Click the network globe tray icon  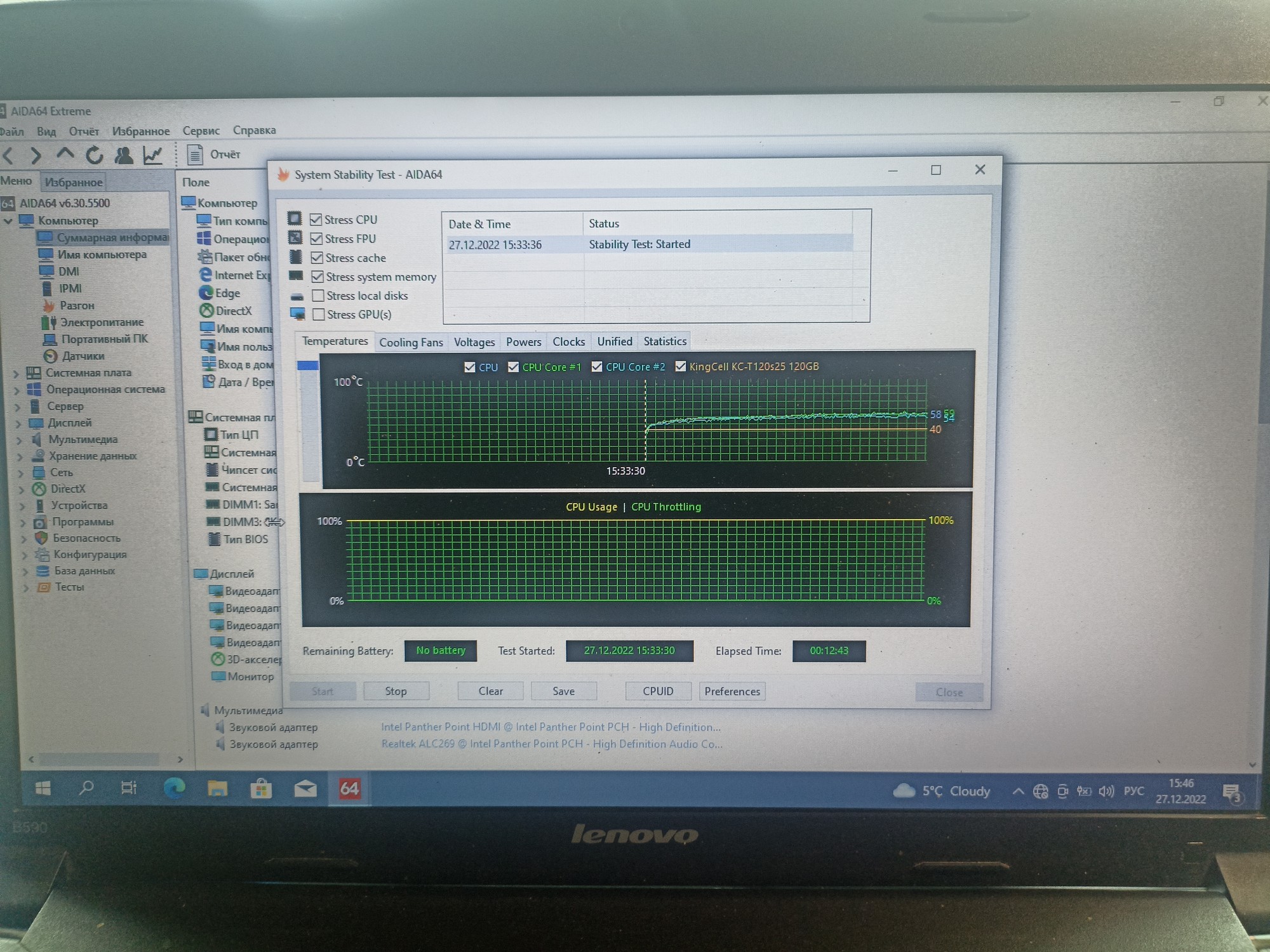(x=1040, y=791)
